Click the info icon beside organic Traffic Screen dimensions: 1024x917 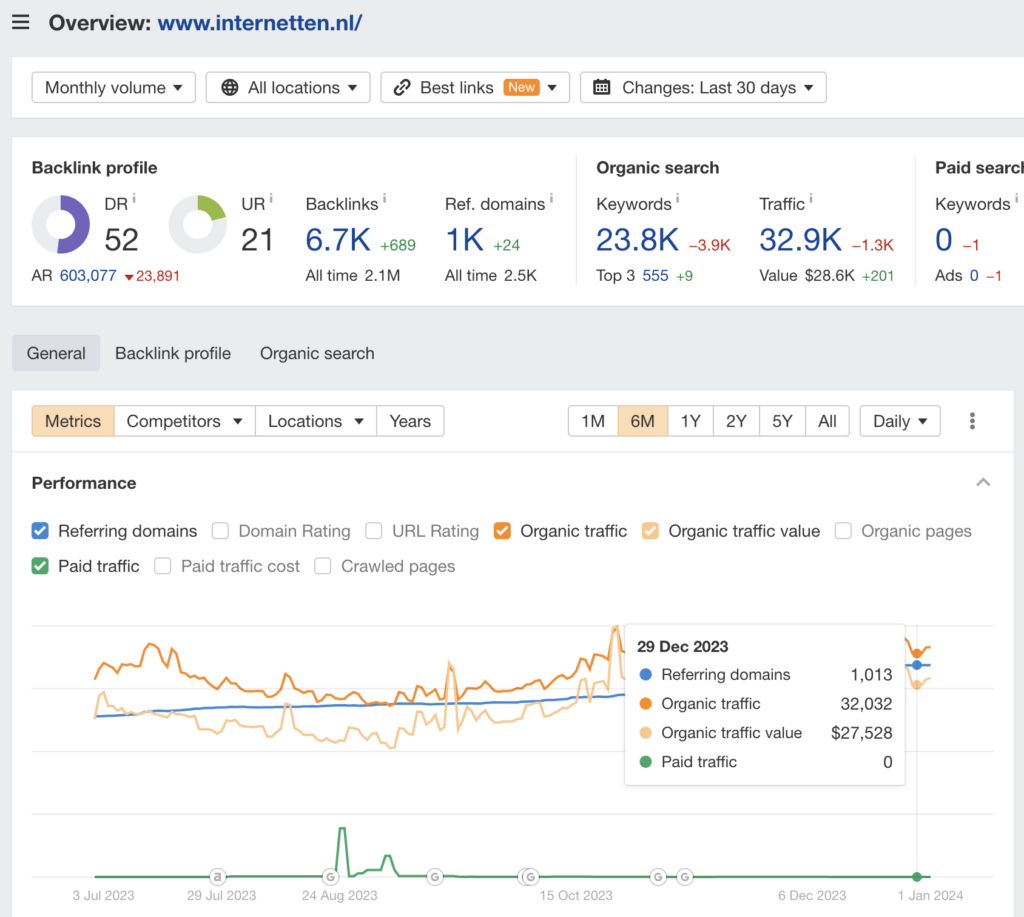click(x=811, y=200)
